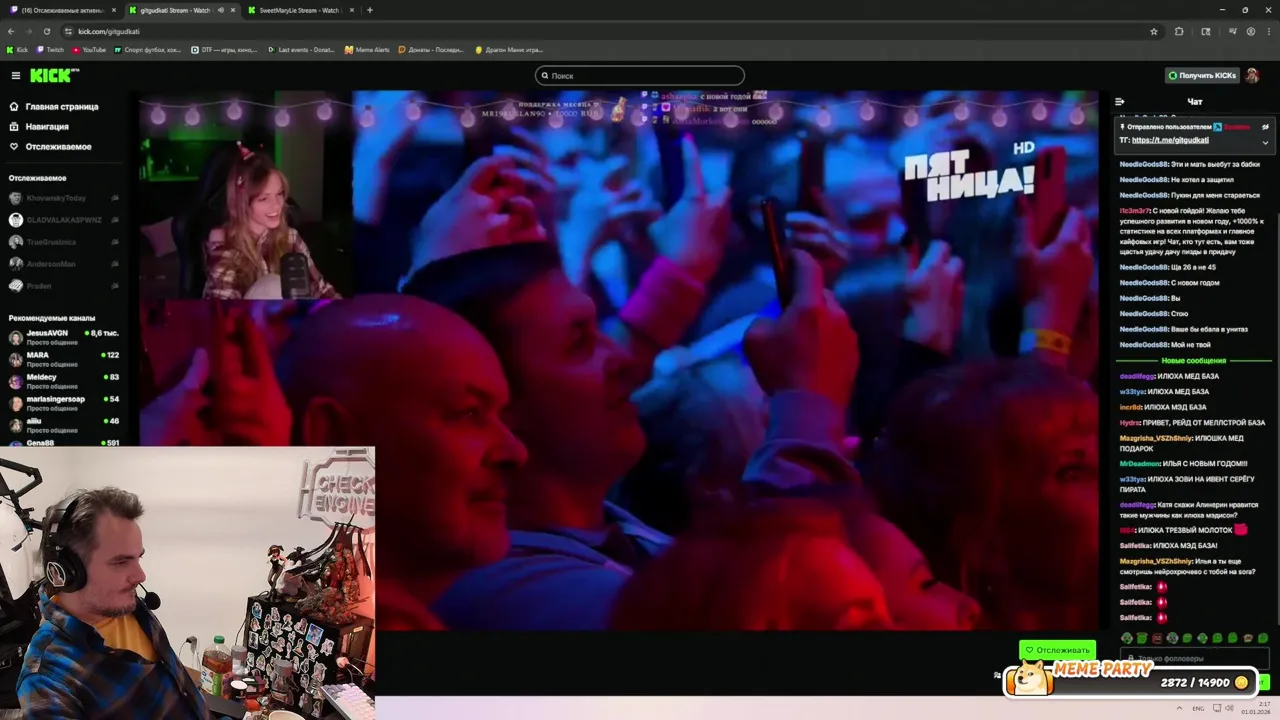Screen dimensions: 1280x720
Task: Show hidden tray icons with the chevron
Action: (x=1177, y=708)
